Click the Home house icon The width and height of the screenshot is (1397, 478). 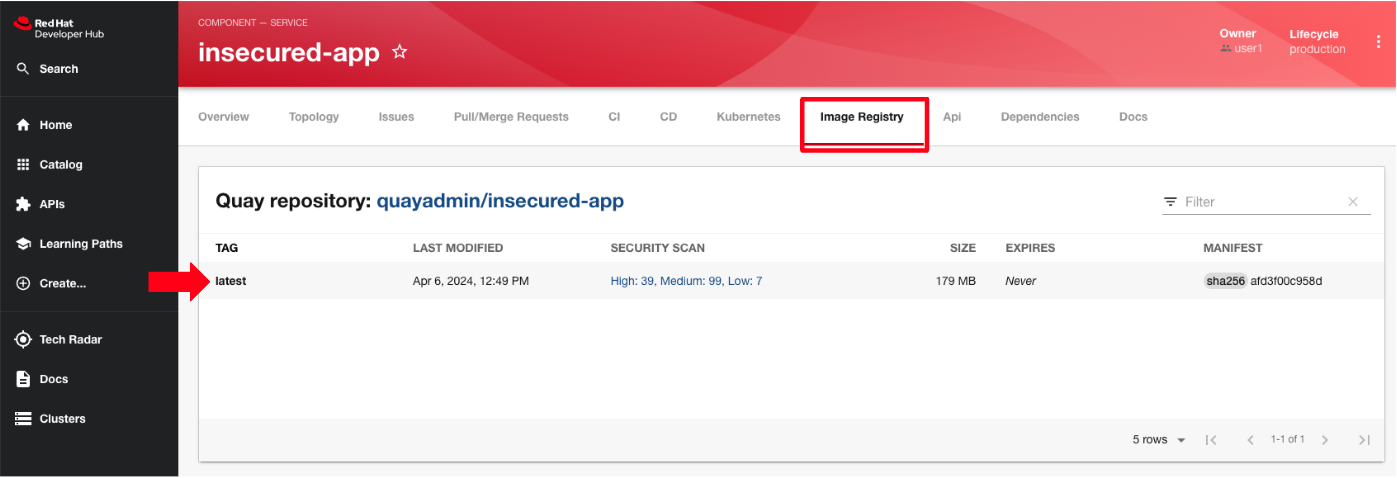pos(23,125)
